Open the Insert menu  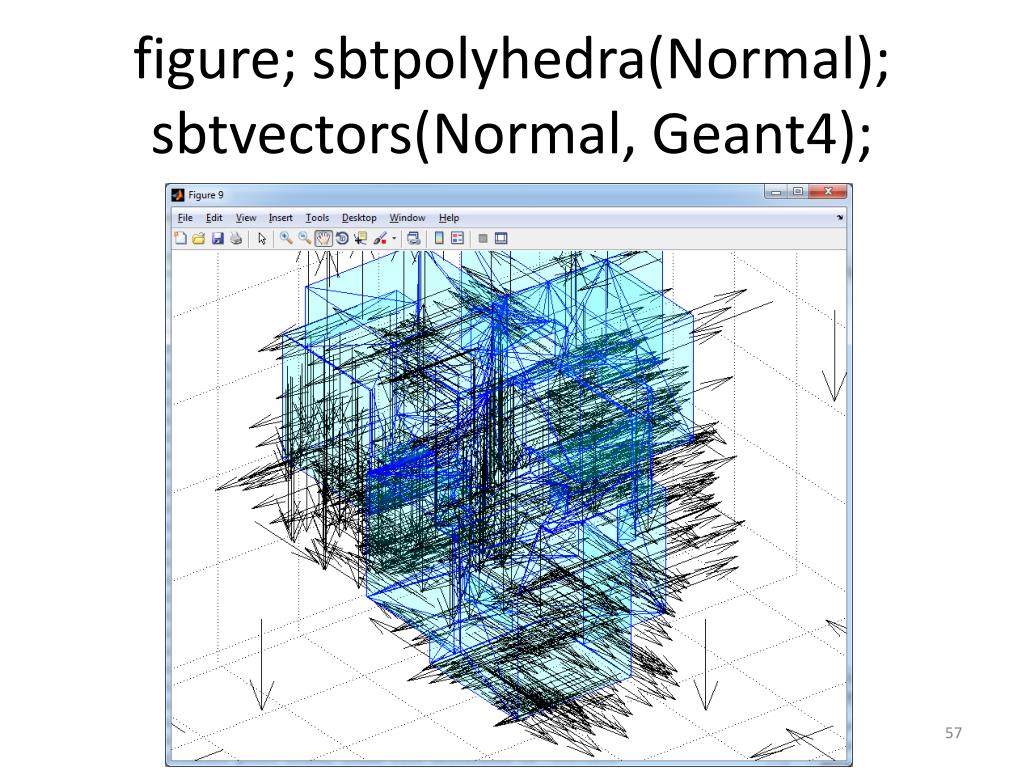[281, 217]
